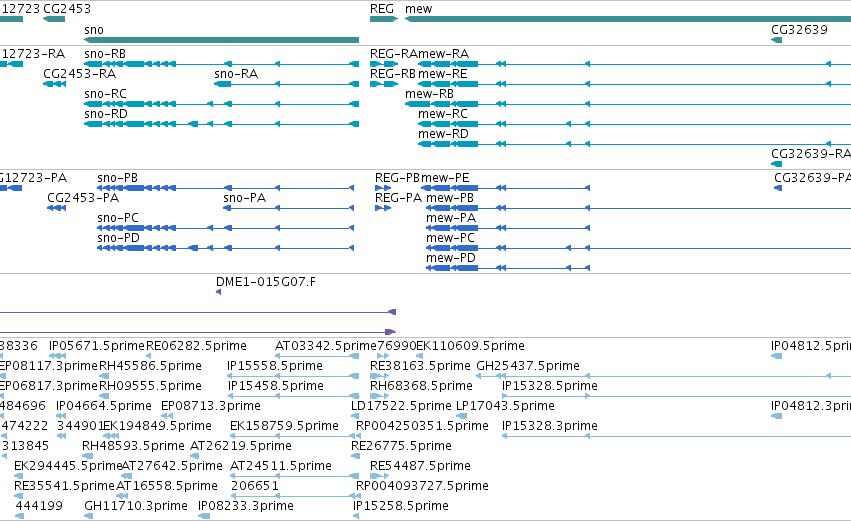
Task: Click the mew-RD transcript label
Action: pyautogui.click(x=443, y=134)
